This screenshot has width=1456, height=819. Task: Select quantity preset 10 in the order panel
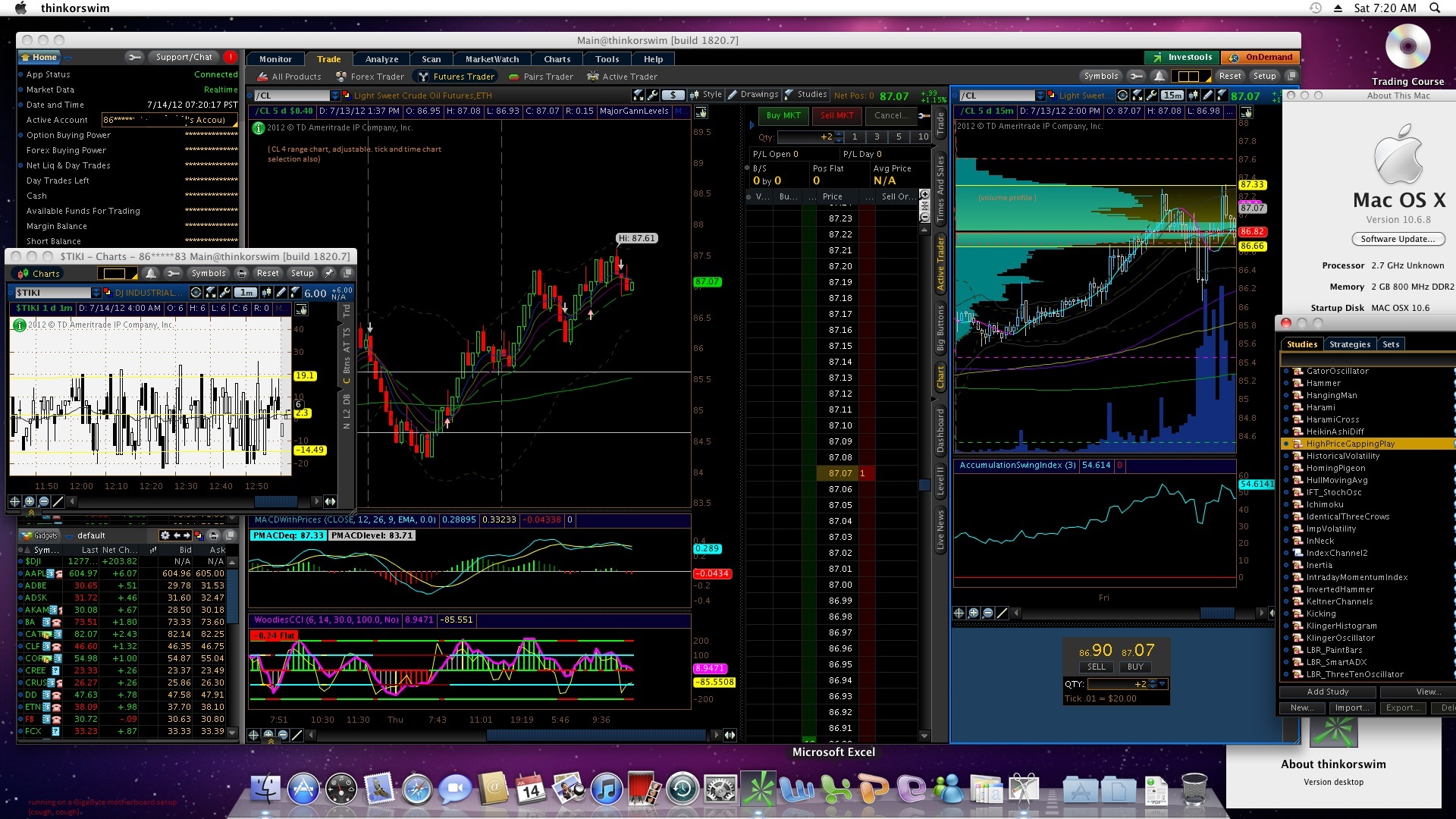pos(922,137)
